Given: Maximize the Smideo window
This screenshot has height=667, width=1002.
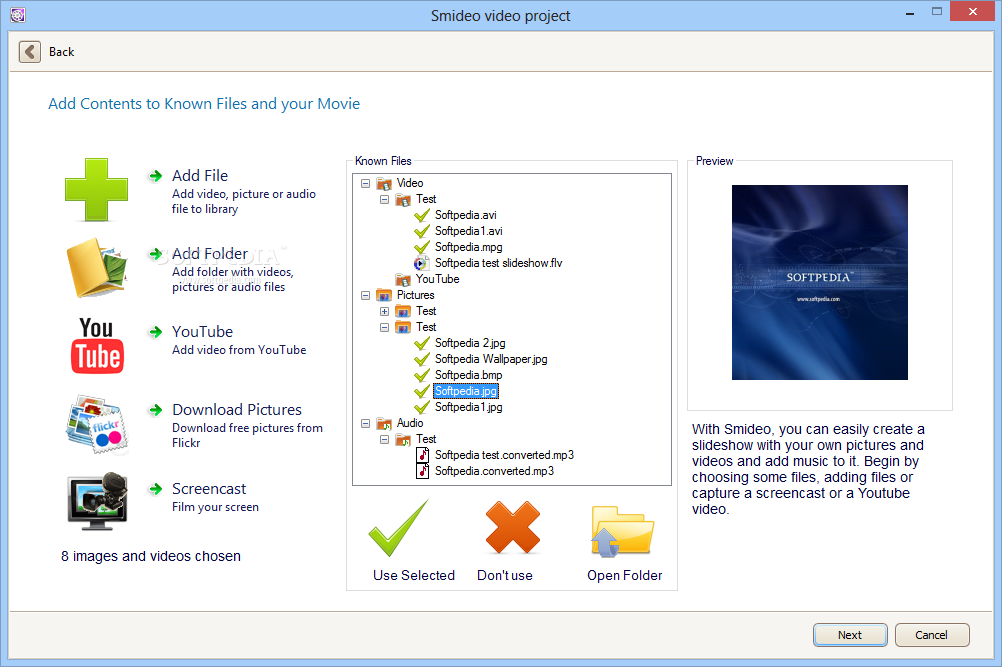Looking at the screenshot, I should [x=937, y=11].
